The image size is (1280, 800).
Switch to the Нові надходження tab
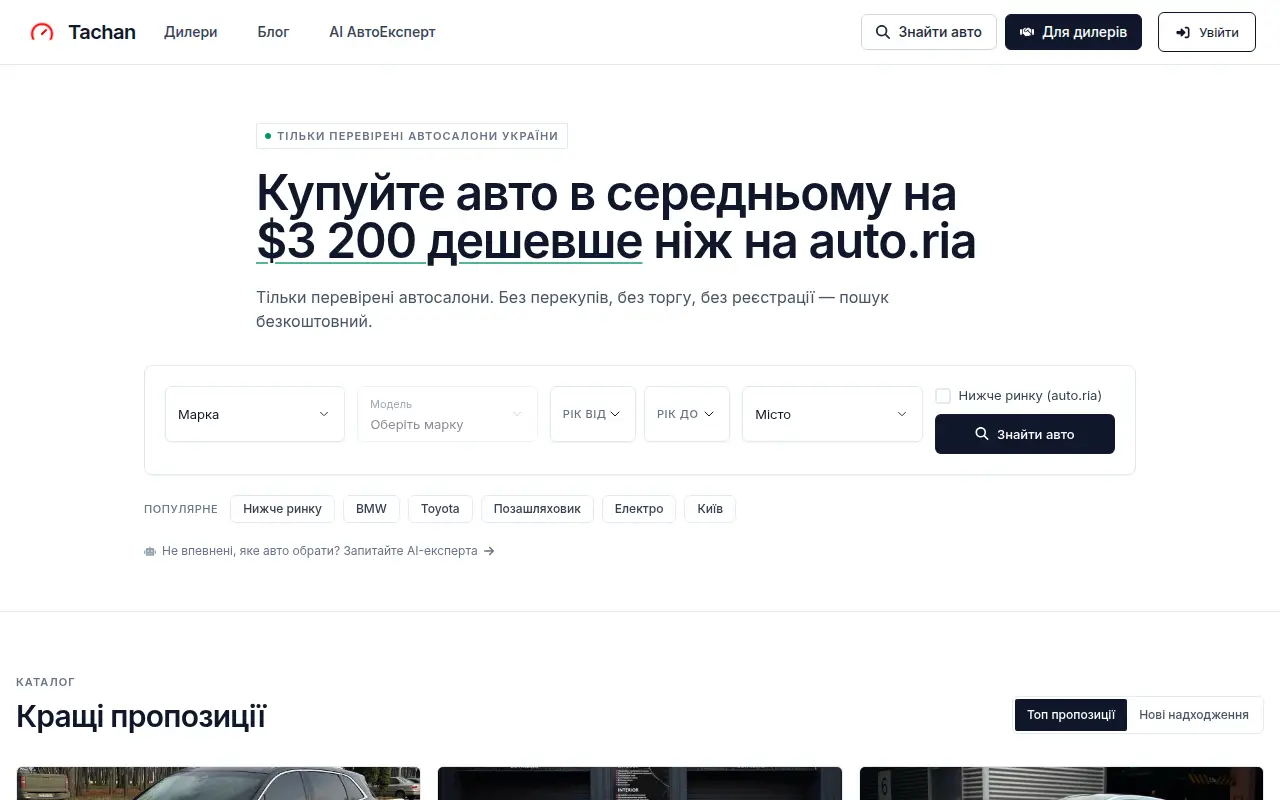pos(1194,715)
